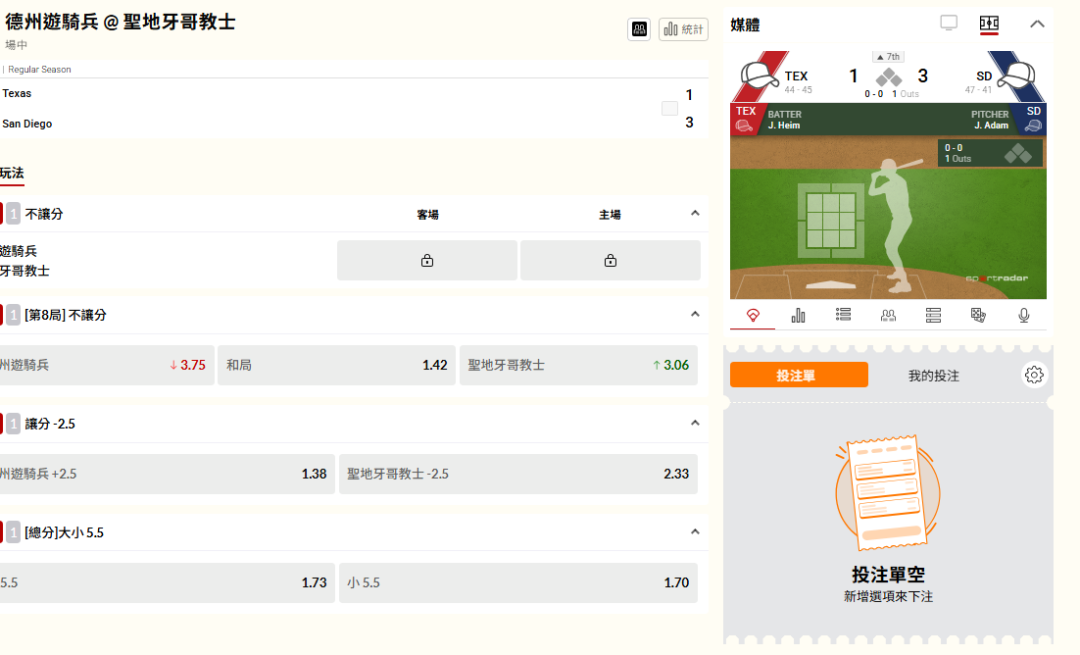Open bet slip settings gear

pyautogui.click(x=1034, y=375)
